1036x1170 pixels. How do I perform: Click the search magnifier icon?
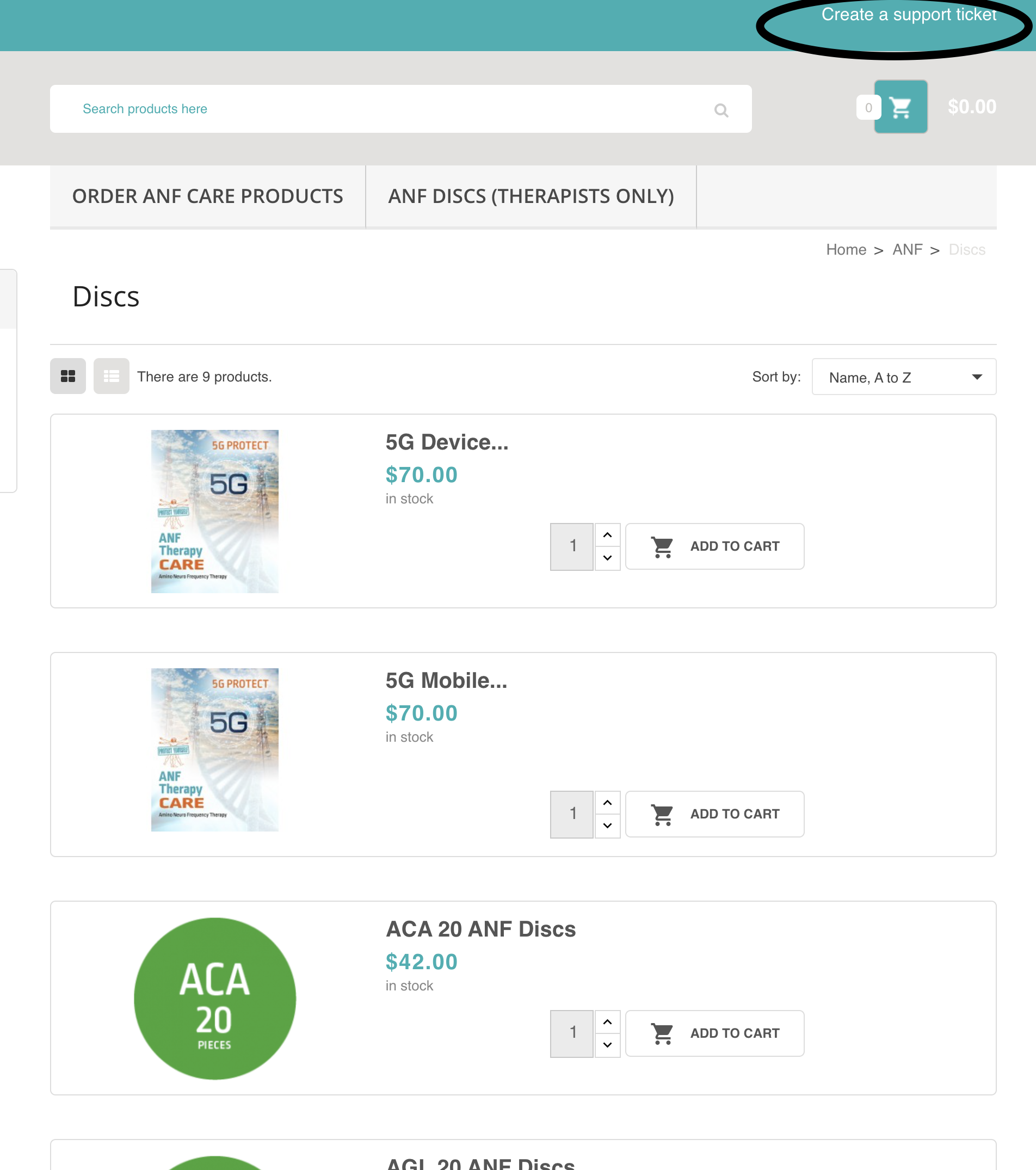(x=721, y=110)
